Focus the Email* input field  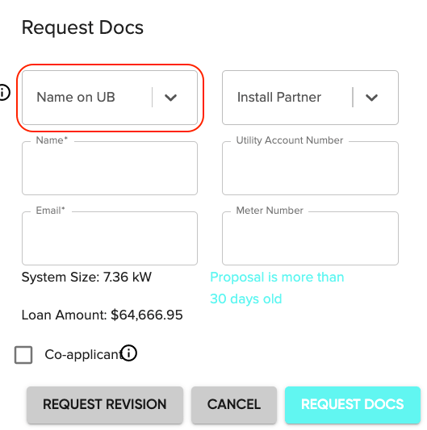(x=110, y=238)
